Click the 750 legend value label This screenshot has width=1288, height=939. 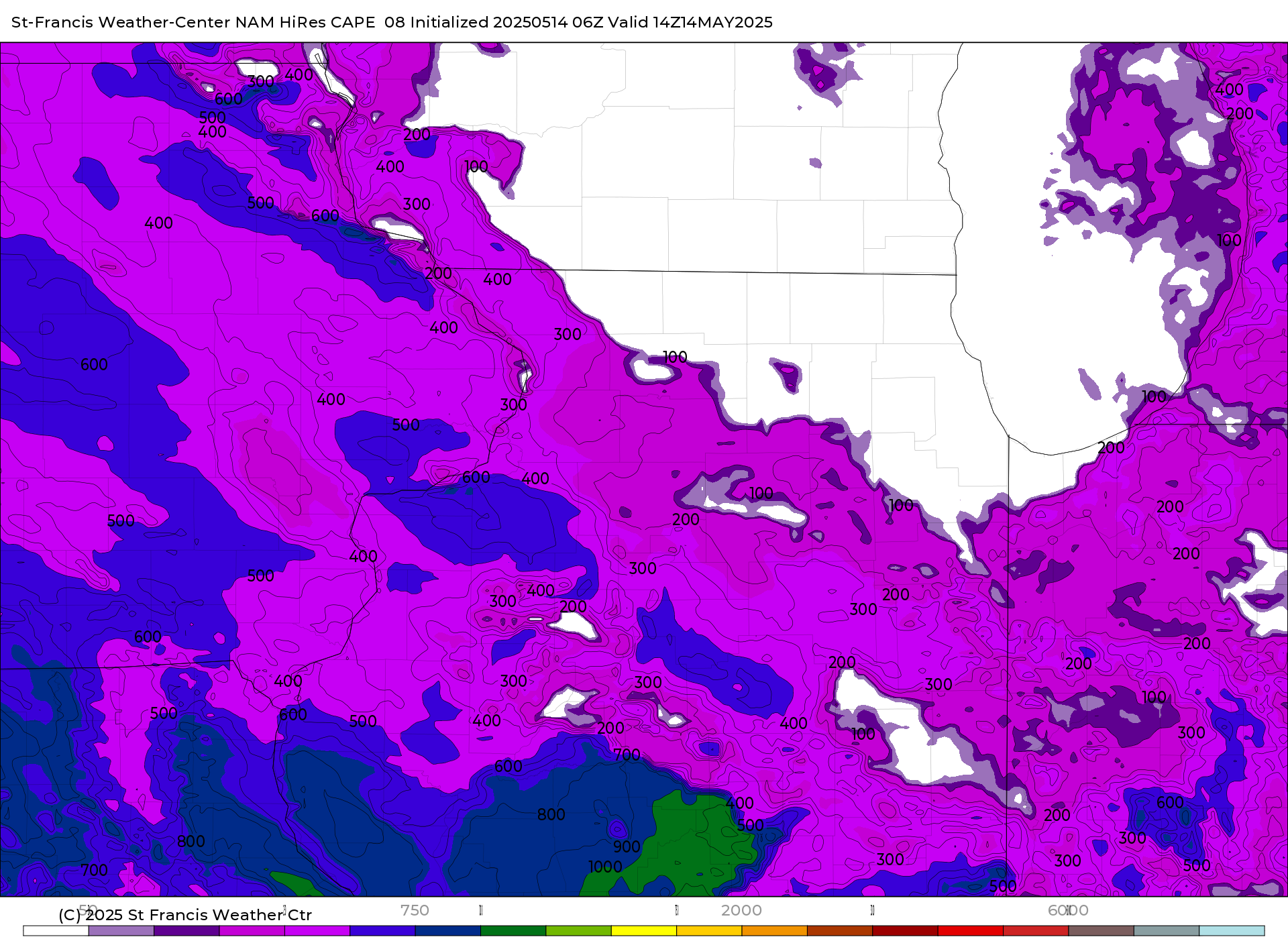pyautogui.click(x=415, y=910)
